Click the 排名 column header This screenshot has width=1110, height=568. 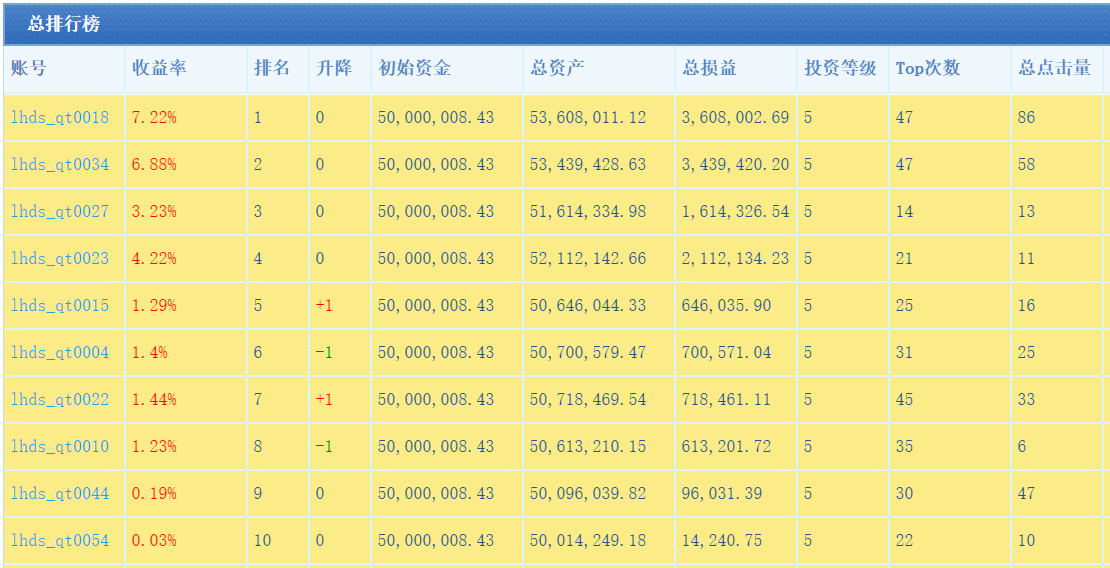pyautogui.click(x=272, y=69)
